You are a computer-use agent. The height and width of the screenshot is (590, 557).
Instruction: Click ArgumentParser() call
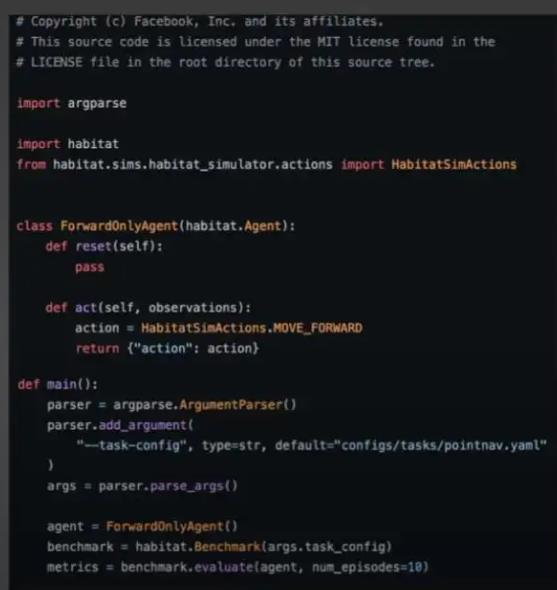[238, 405]
